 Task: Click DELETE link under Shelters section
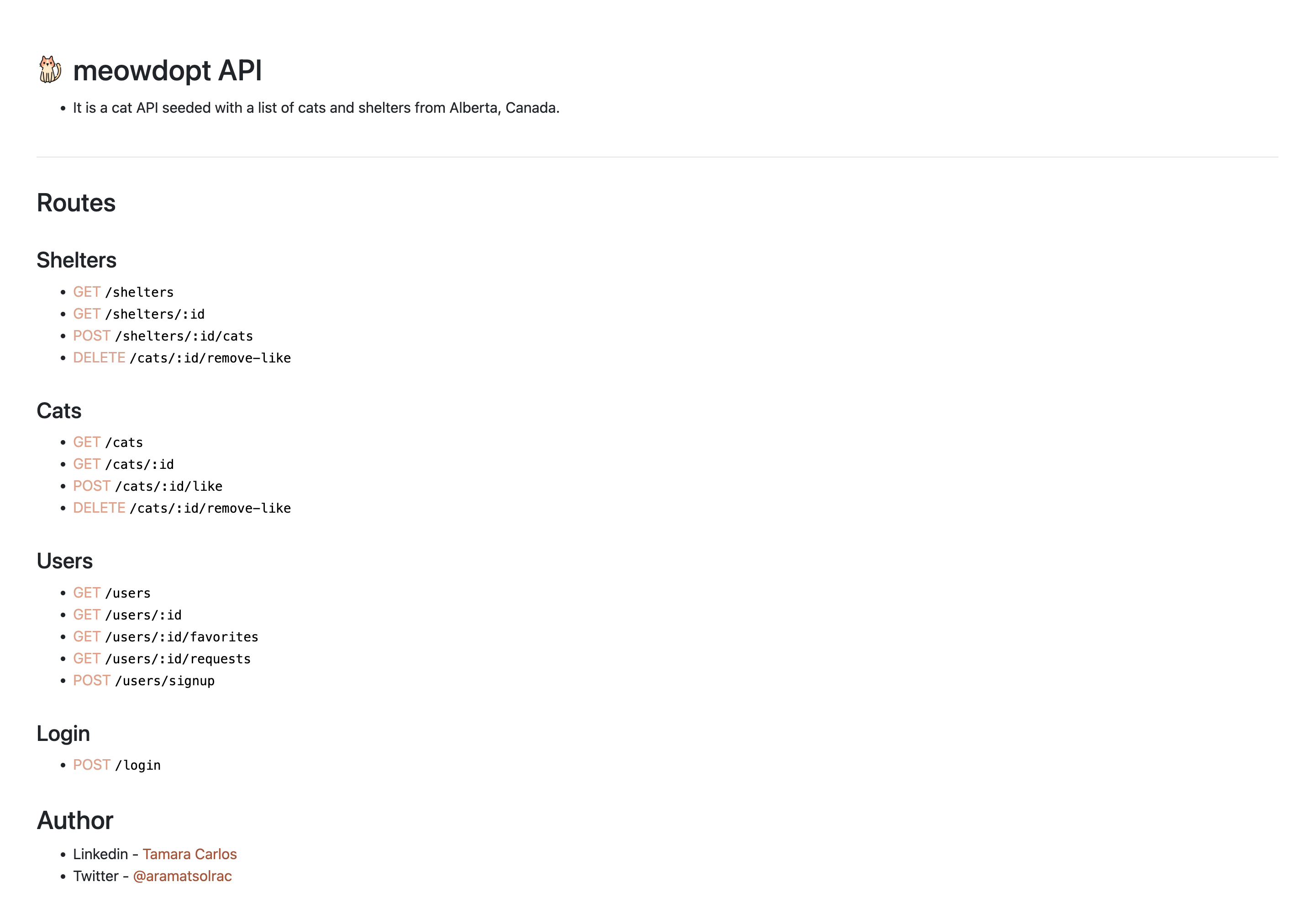99,358
